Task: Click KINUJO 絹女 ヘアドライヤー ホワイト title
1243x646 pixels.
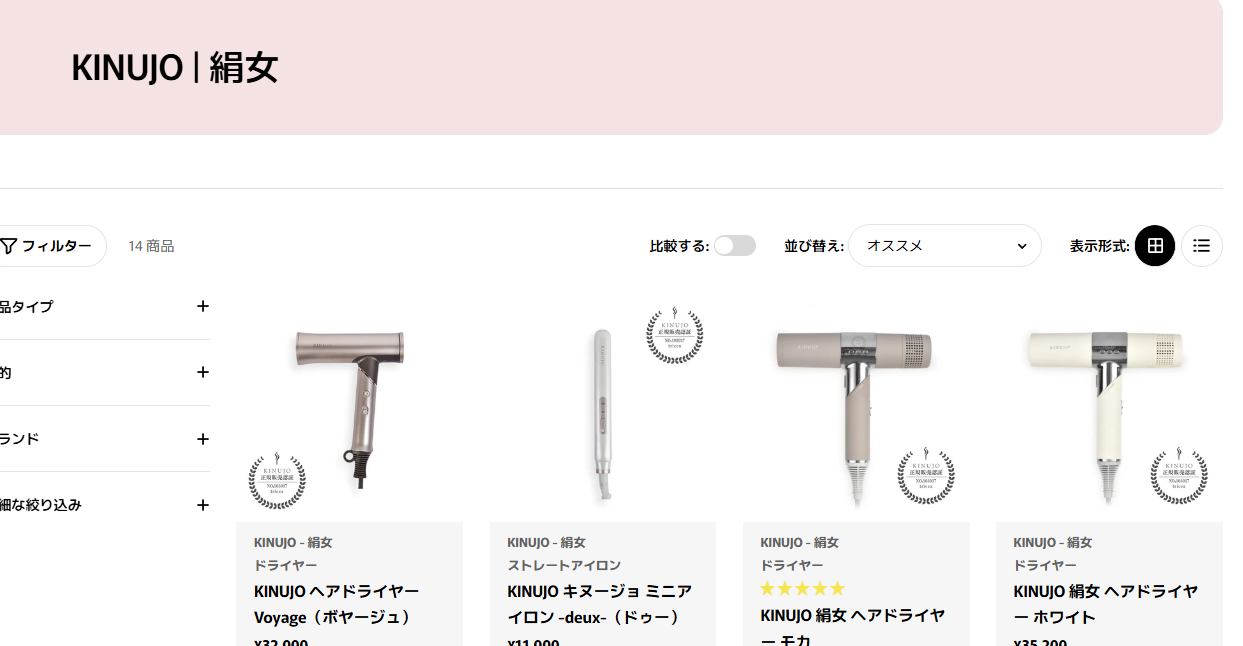Action: [1105, 604]
